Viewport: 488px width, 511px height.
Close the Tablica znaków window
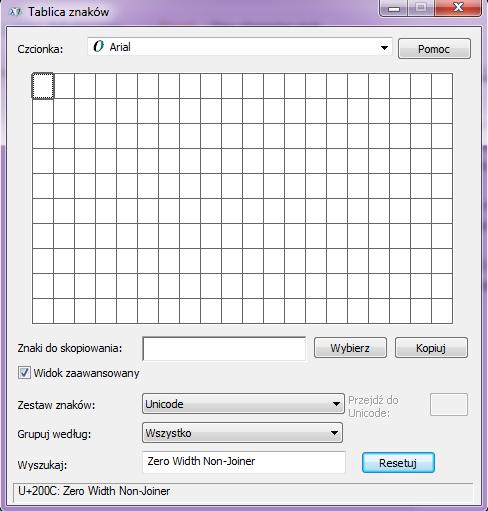pyautogui.click(x=458, y=7)
